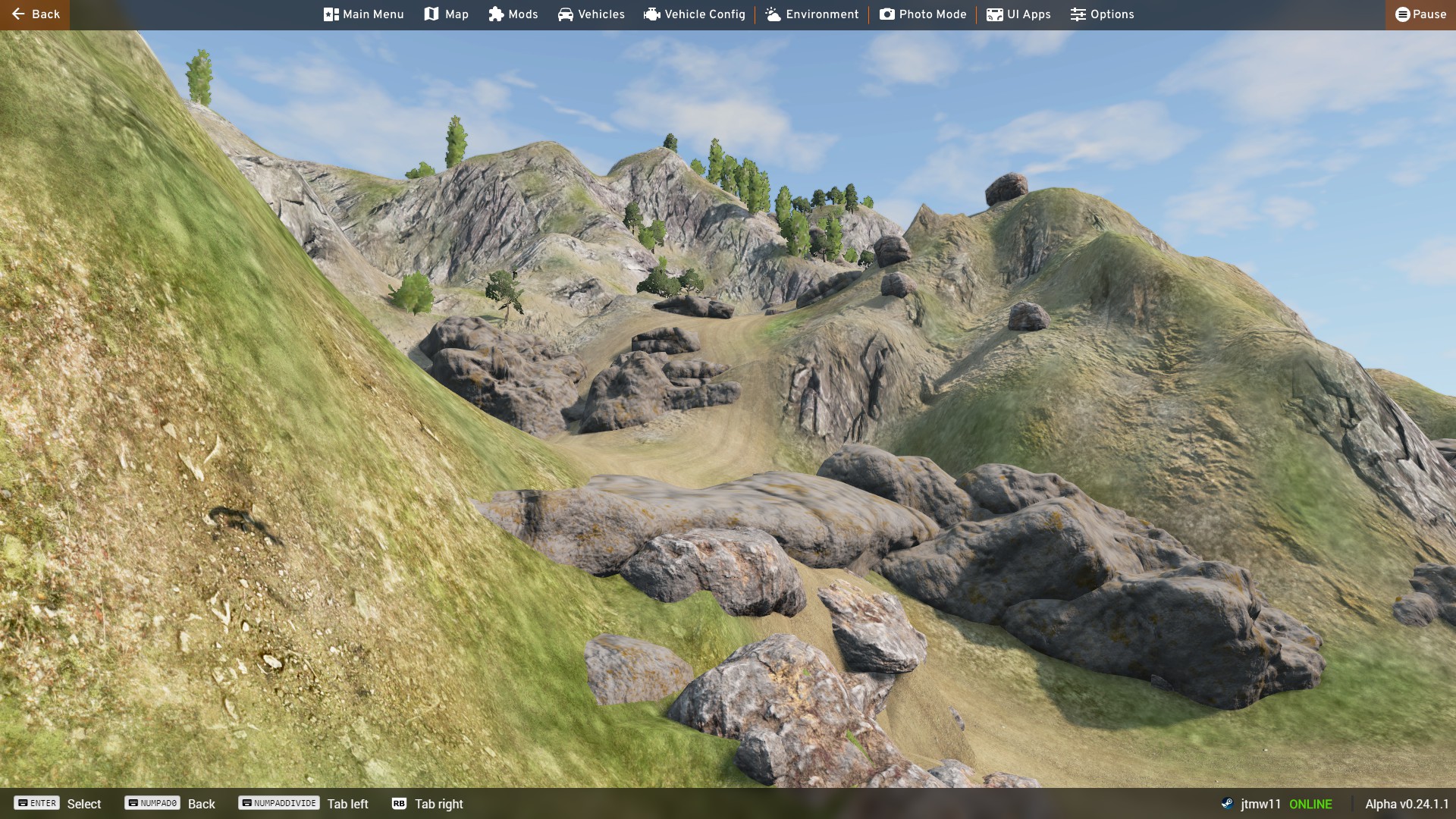Click the Environment weather icon
This screenshot has width=1456, height=819.
pos(773,14)
